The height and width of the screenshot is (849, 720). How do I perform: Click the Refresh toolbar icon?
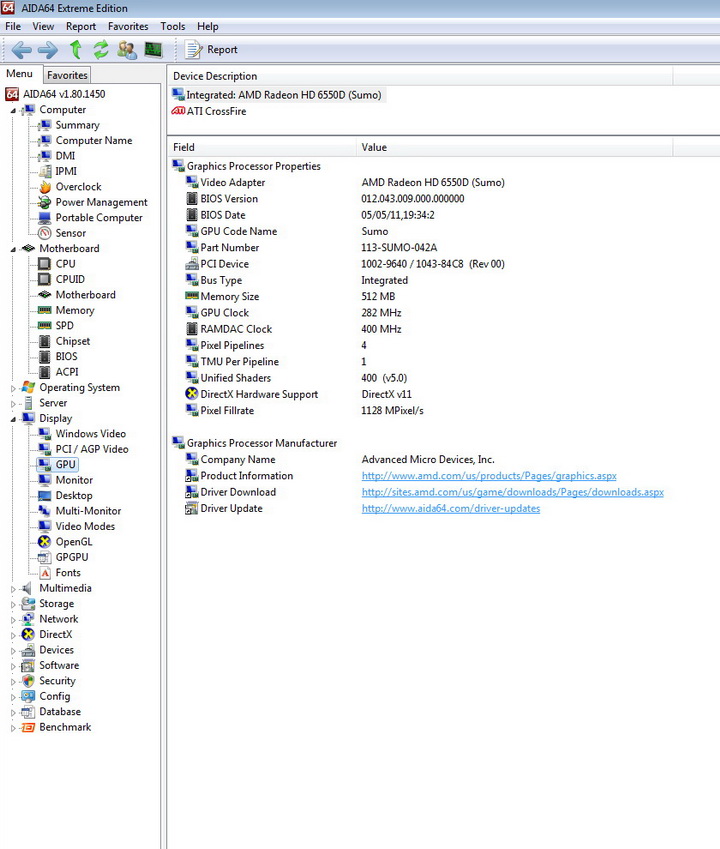tap(101, 50)
